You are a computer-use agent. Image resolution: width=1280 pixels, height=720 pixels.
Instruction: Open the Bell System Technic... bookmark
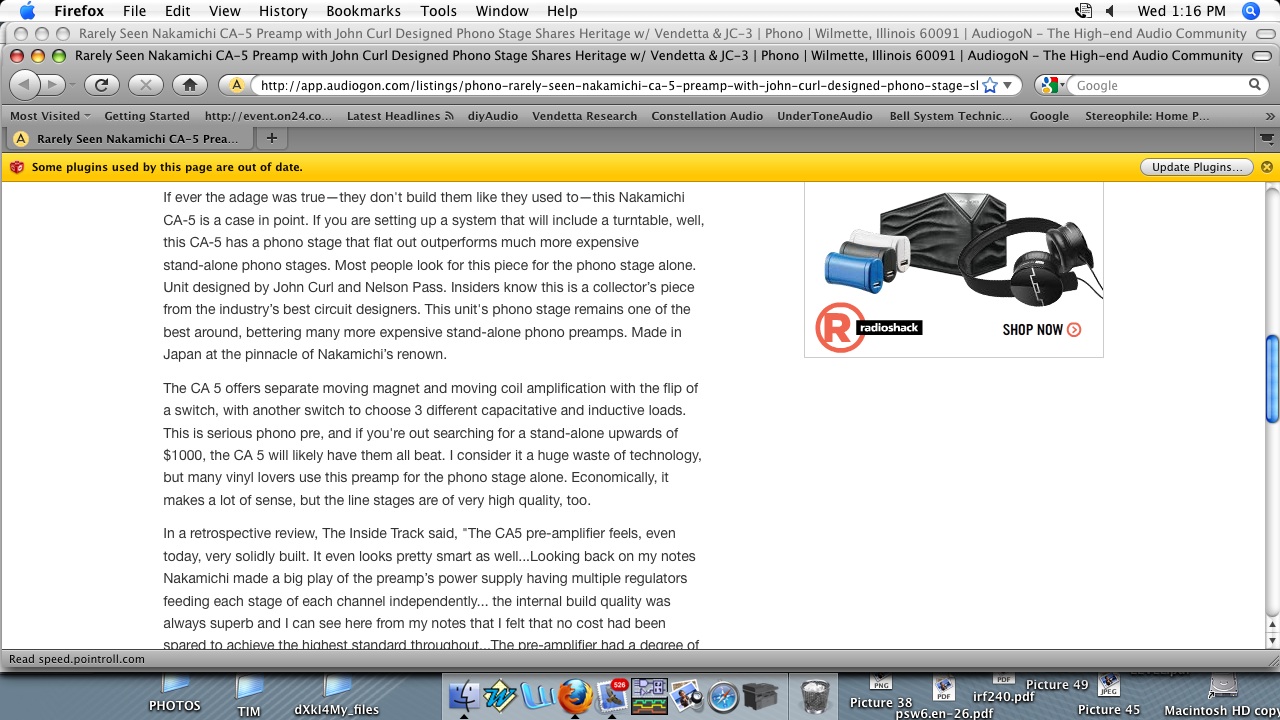[951, 116]
